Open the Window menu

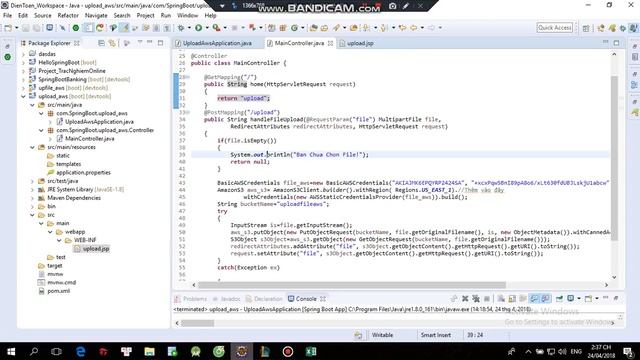pos(187,16)
